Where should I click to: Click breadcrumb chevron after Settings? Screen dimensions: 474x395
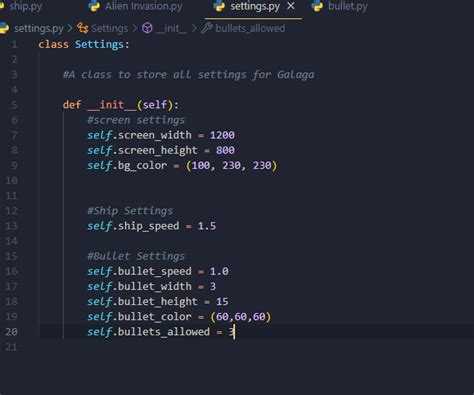(x=135, y=29)
